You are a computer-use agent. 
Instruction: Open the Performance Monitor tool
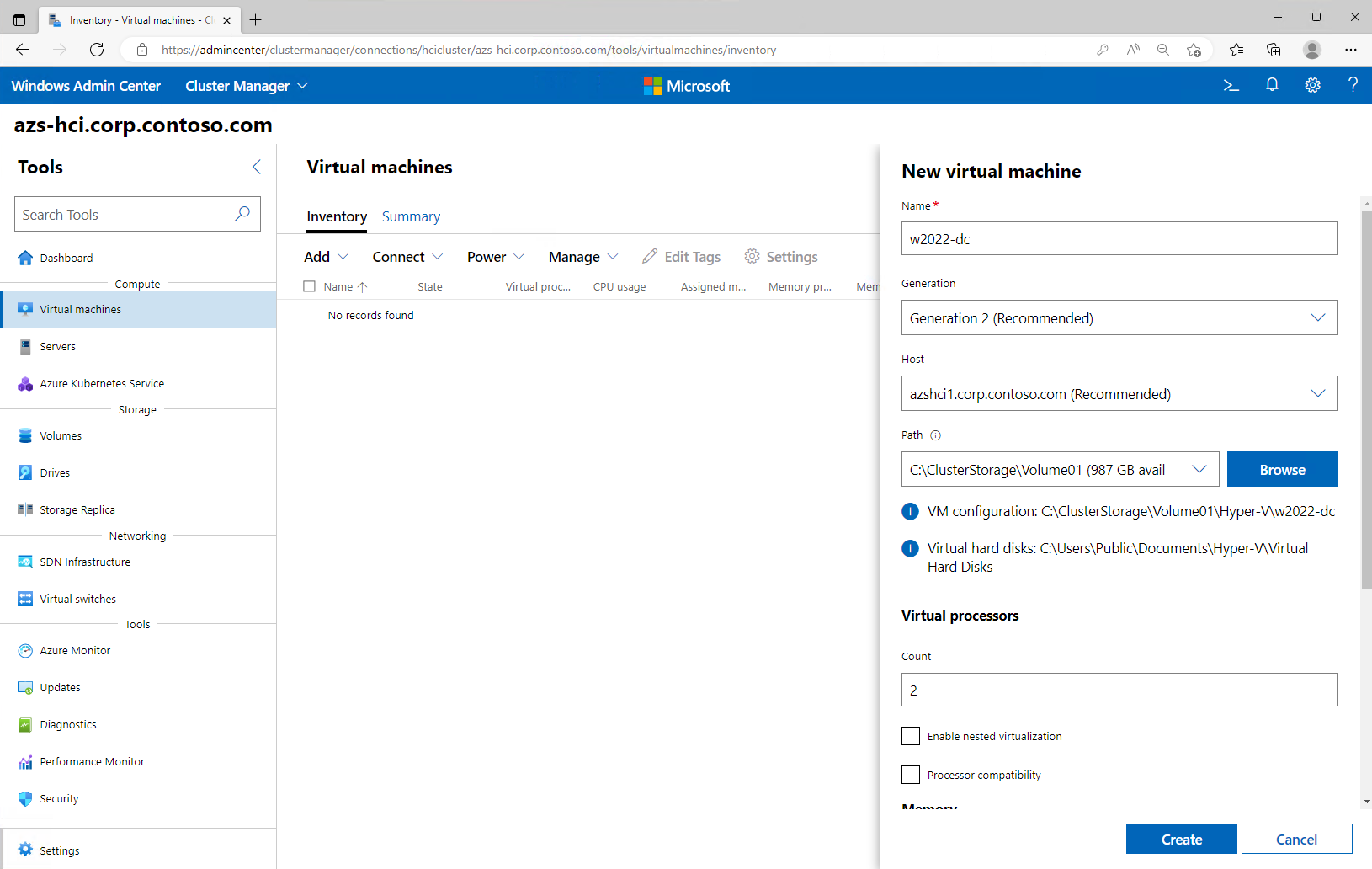click(92, 762)
